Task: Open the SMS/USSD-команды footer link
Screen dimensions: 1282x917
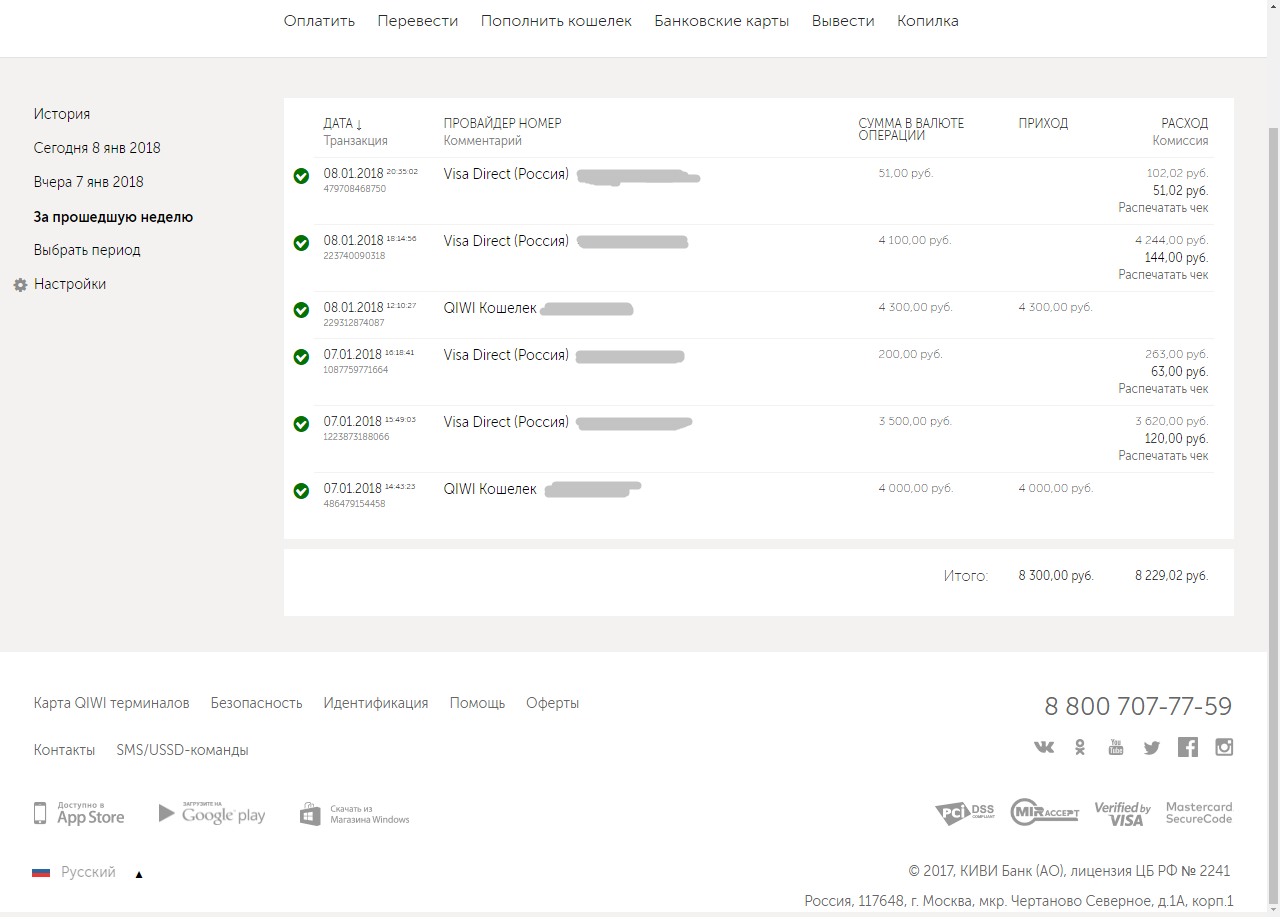Action: point(182,750)
